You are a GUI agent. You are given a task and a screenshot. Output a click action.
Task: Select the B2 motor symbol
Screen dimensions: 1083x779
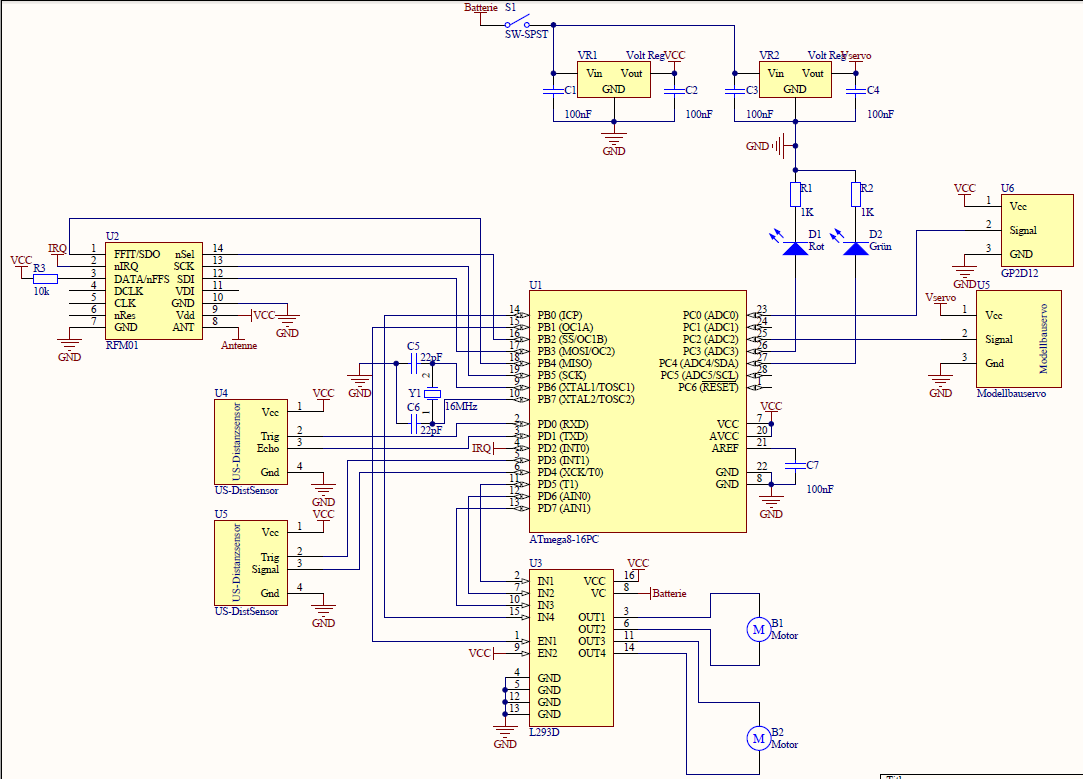tap(758, 738)
